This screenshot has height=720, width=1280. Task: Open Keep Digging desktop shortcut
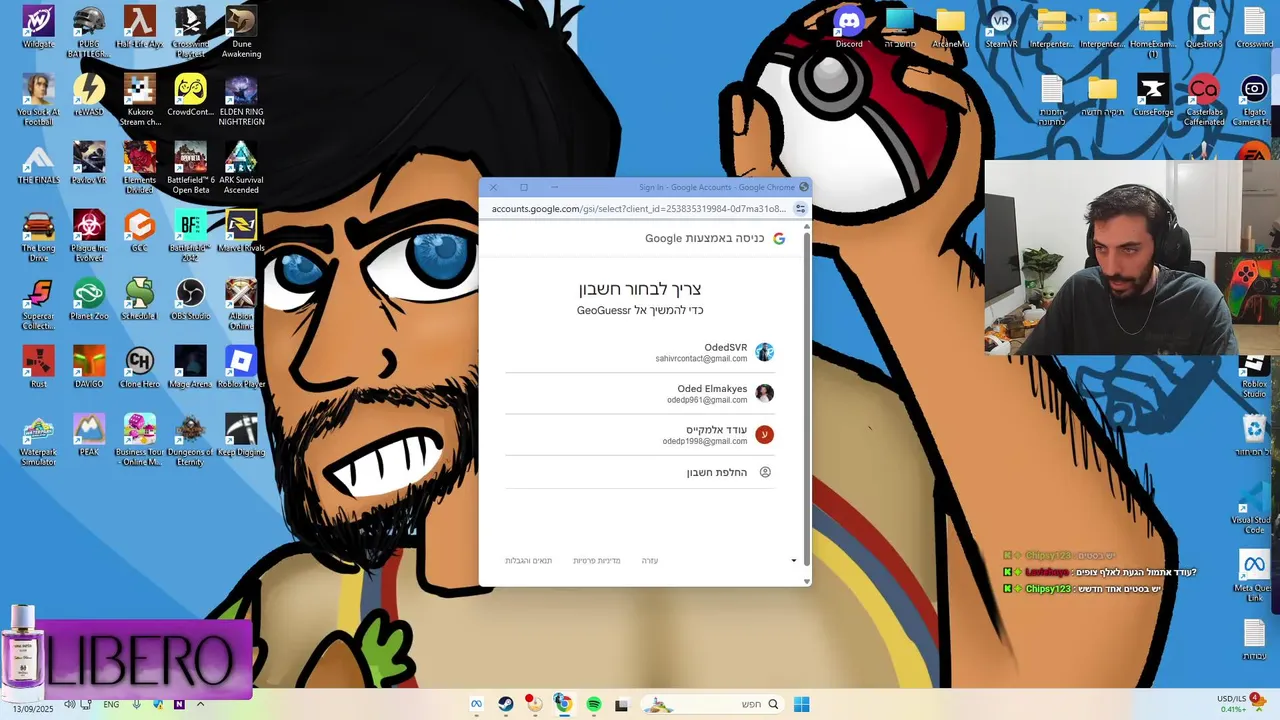[241, 435]
